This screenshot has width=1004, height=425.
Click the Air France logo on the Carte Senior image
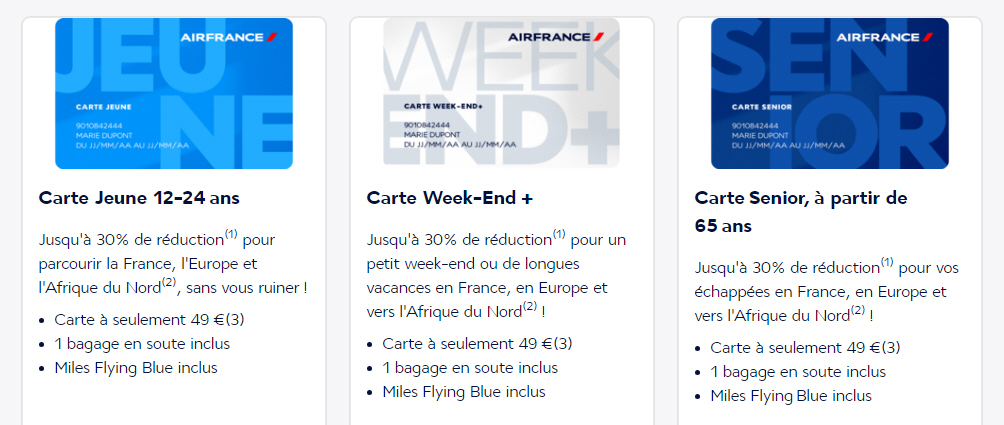coord(883,38)
